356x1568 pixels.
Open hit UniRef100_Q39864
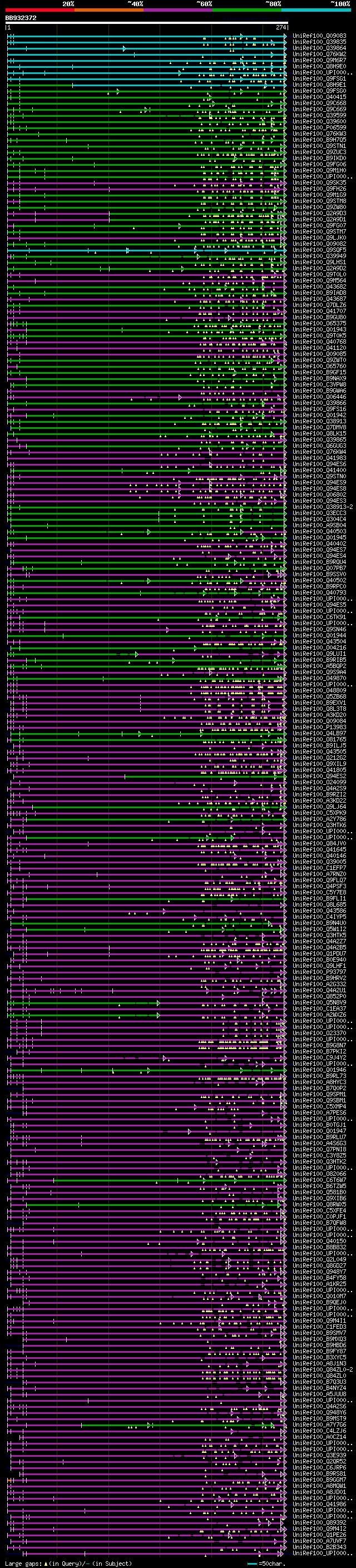pyautogui.click(x=319, y=48)
